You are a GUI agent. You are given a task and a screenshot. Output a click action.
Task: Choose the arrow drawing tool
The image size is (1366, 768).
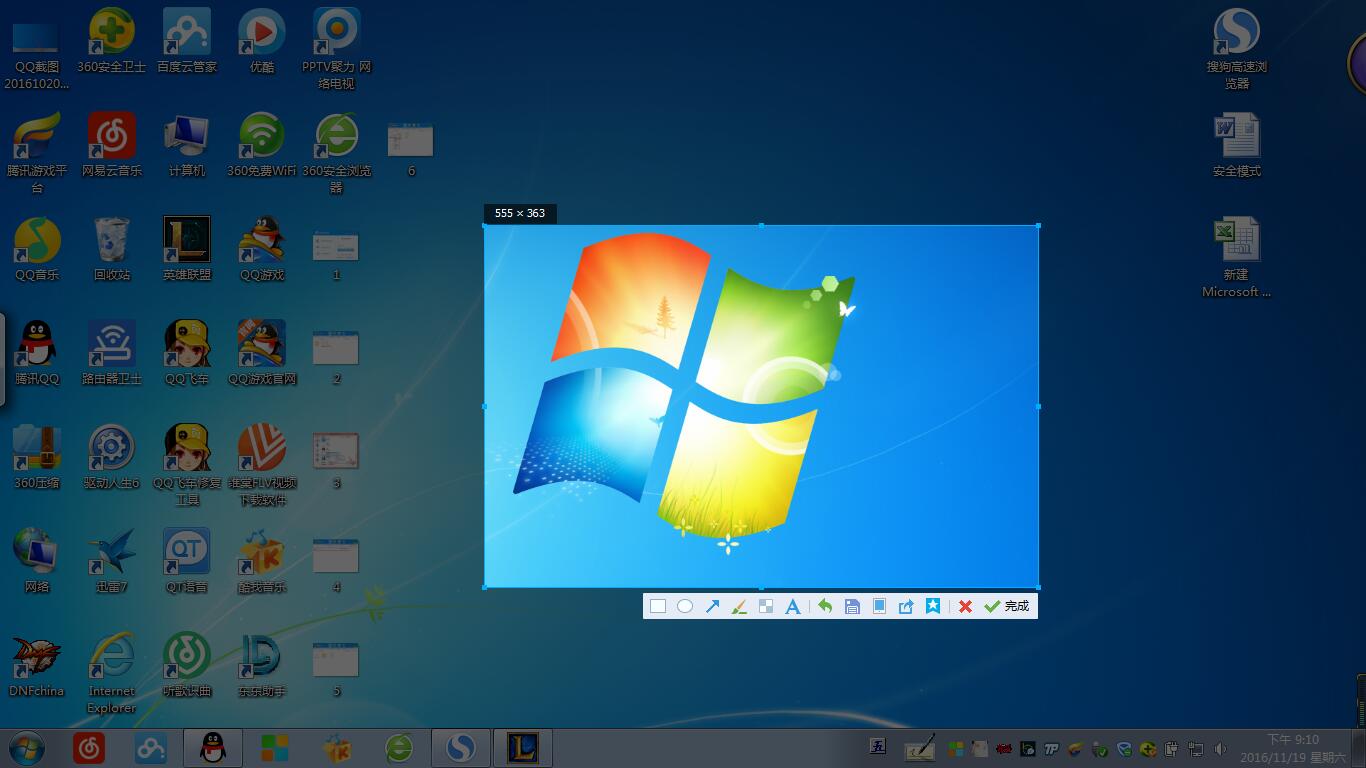pyautogui.click(x=712, y=606)
